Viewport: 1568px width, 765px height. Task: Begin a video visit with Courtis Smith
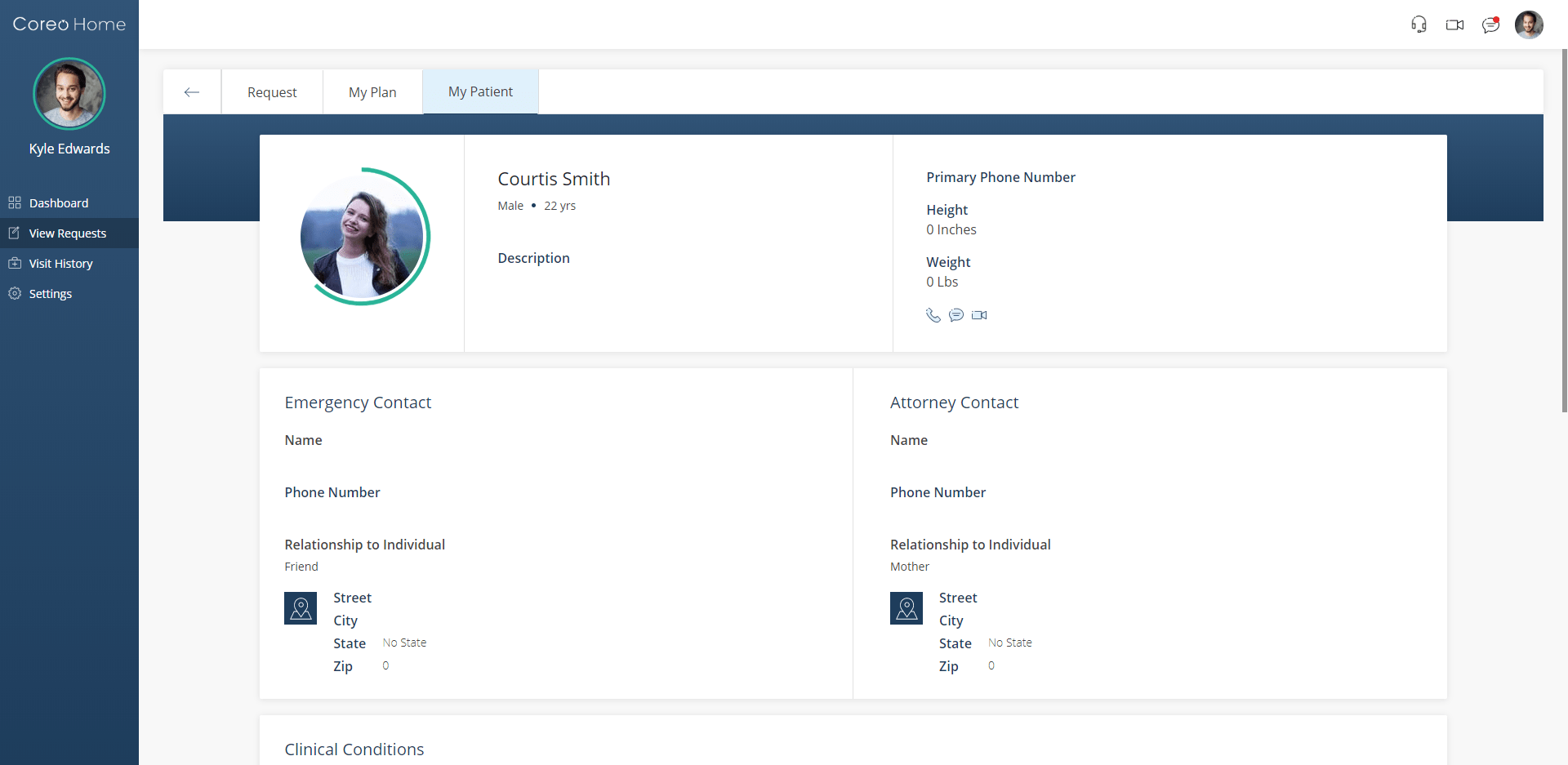click(x=979, y=315)
